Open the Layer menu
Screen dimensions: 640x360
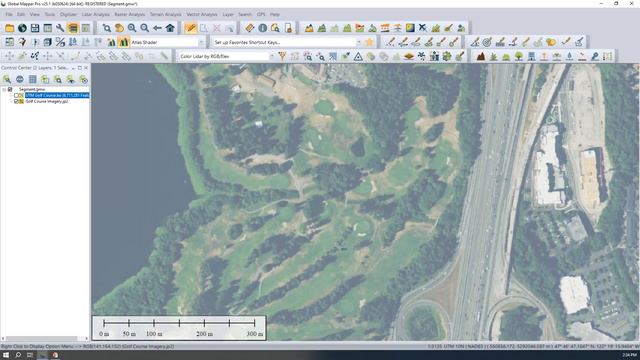228,14
